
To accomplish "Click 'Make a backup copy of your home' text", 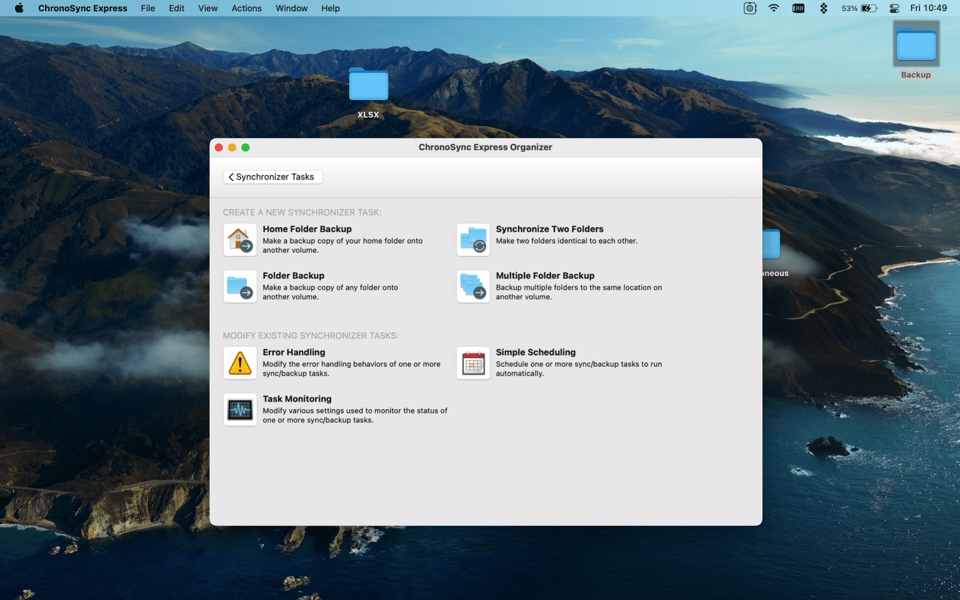I will [342, 246].
